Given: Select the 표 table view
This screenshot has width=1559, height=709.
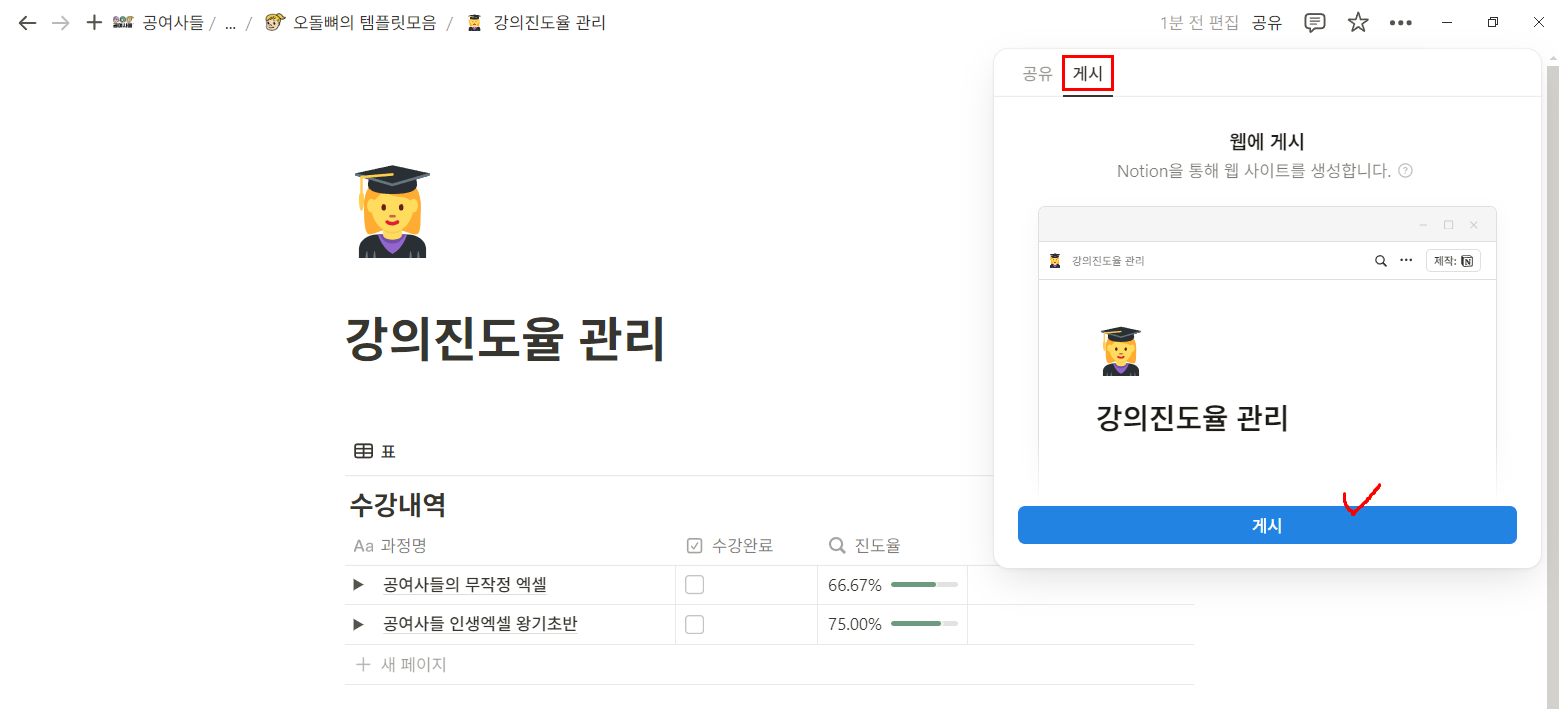Looking at the screenshot, I should pos(376,452).
